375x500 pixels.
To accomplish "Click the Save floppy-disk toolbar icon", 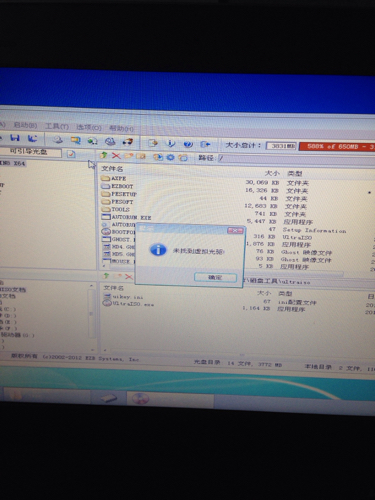I will (x=15, y=138).
